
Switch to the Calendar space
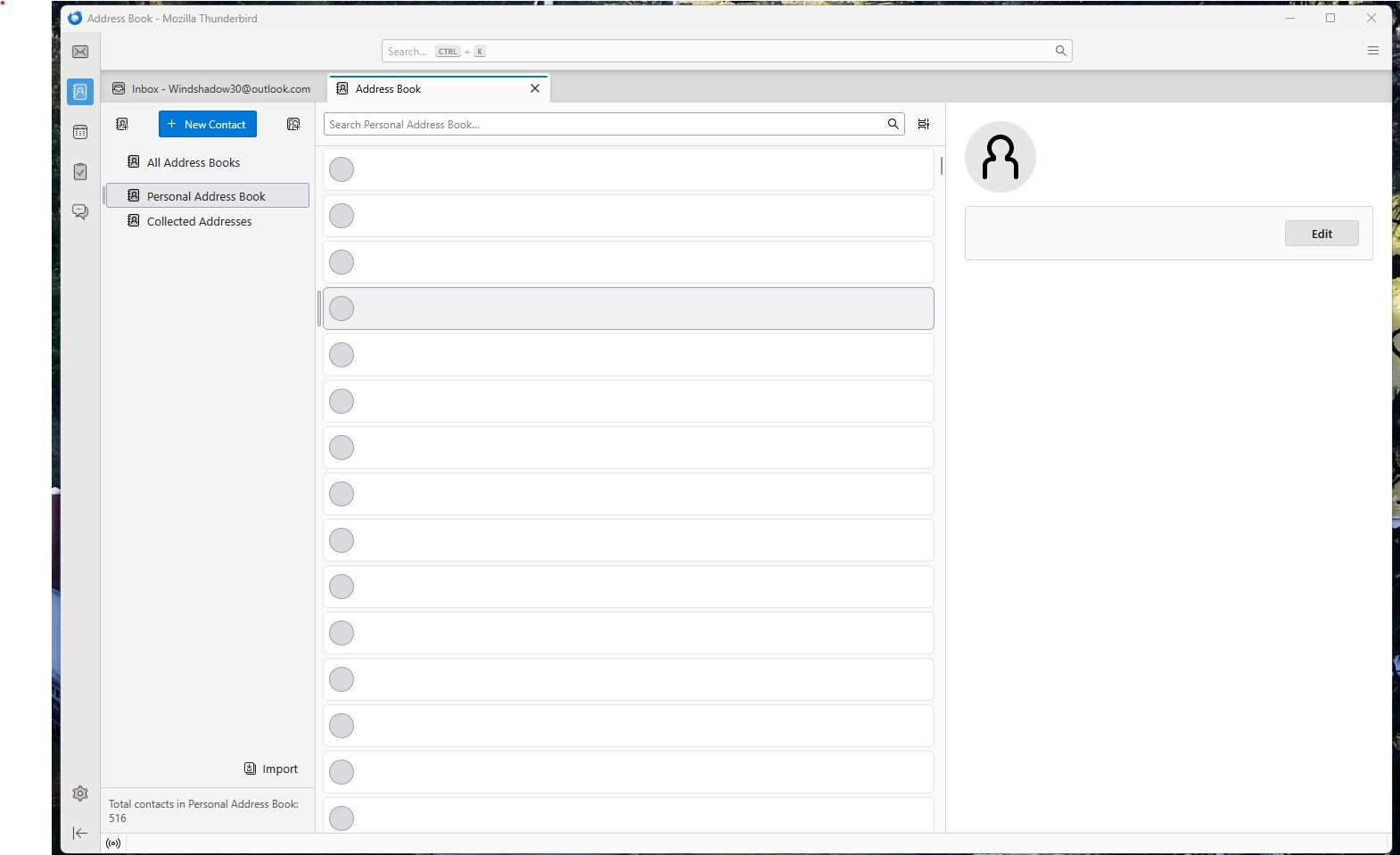[x=80, y=132]
